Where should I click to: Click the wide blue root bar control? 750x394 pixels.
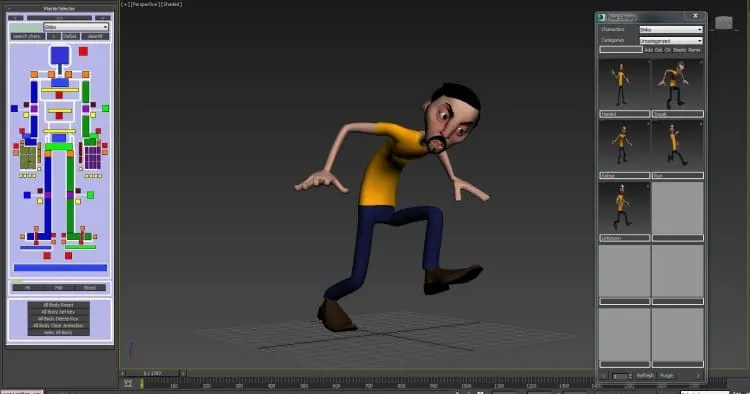pos(60,268)
